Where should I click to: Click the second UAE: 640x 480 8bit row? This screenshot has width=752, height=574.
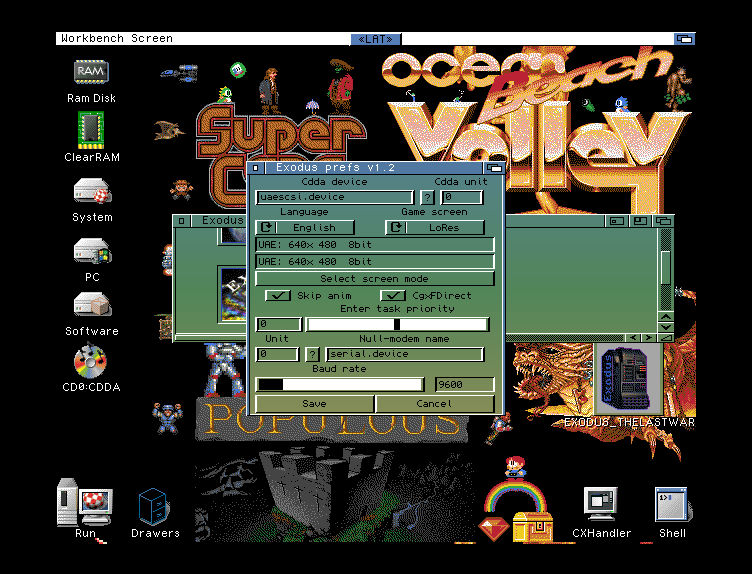375,261
